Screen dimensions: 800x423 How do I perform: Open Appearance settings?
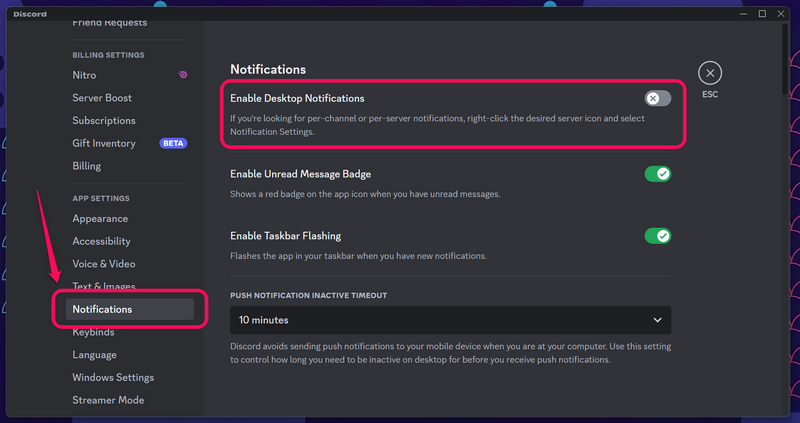click(x=100, y=219)
